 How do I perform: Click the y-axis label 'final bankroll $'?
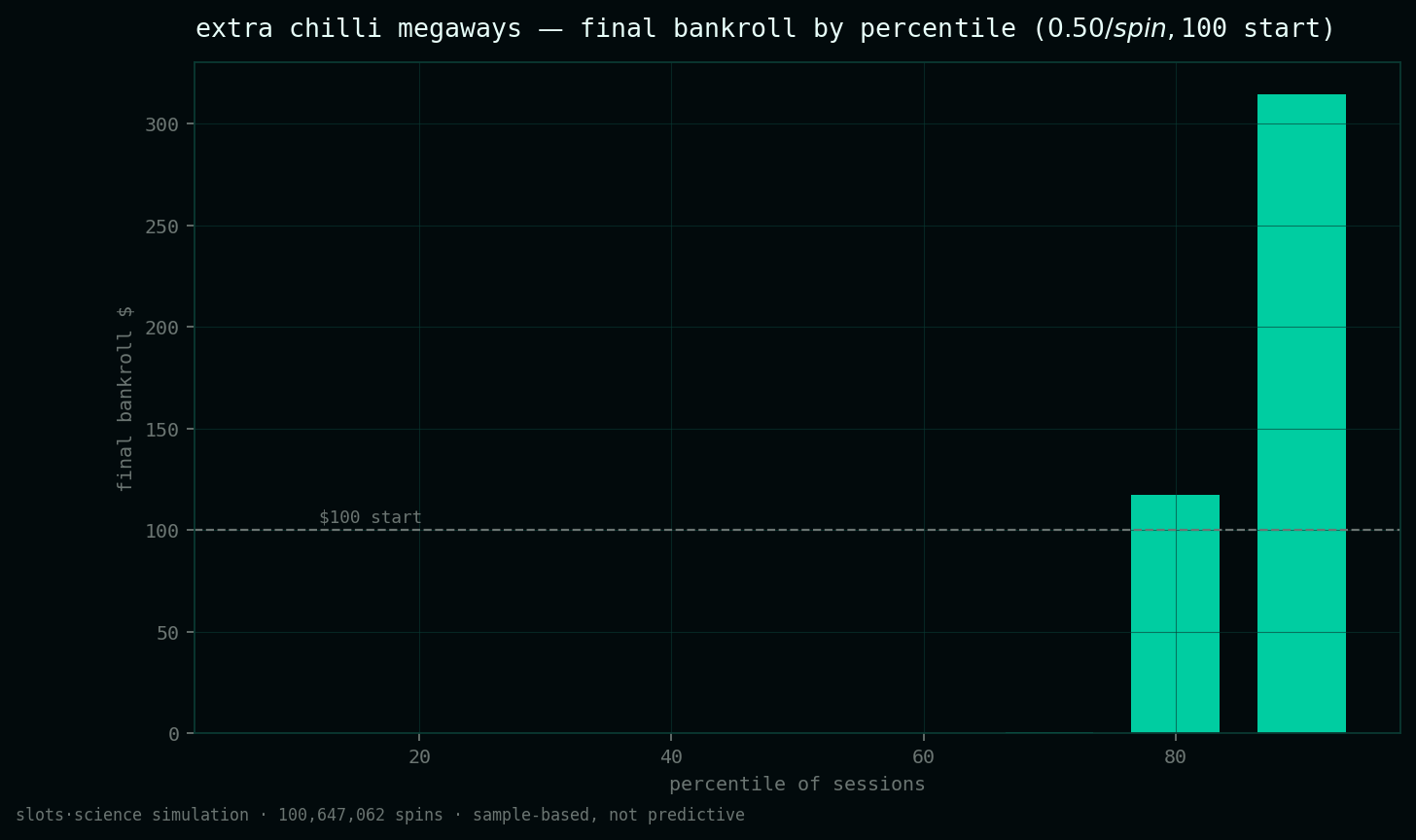pyautogui.click(x=124, y=398)
